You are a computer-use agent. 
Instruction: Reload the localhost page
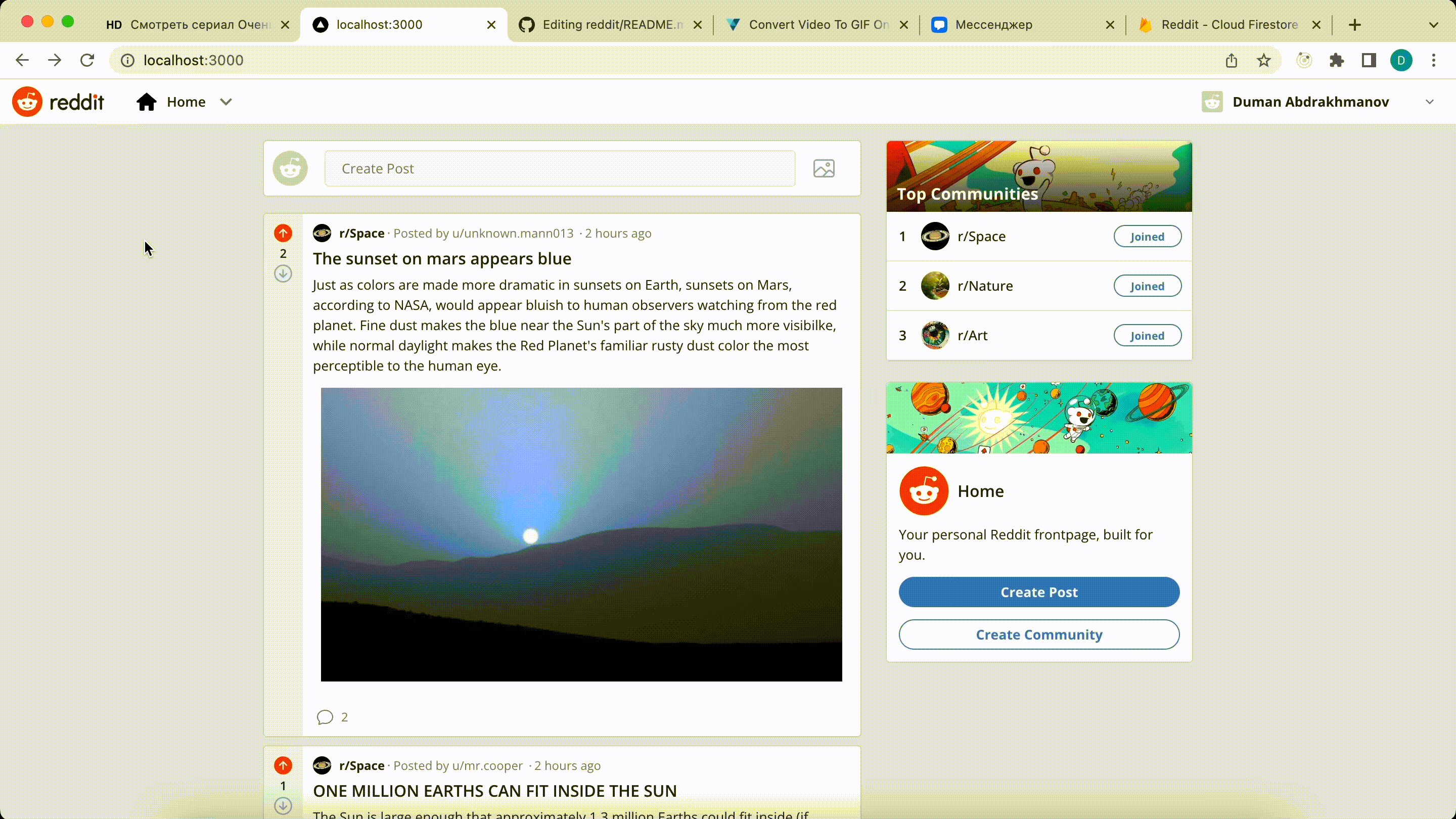(x=87, y=60)
